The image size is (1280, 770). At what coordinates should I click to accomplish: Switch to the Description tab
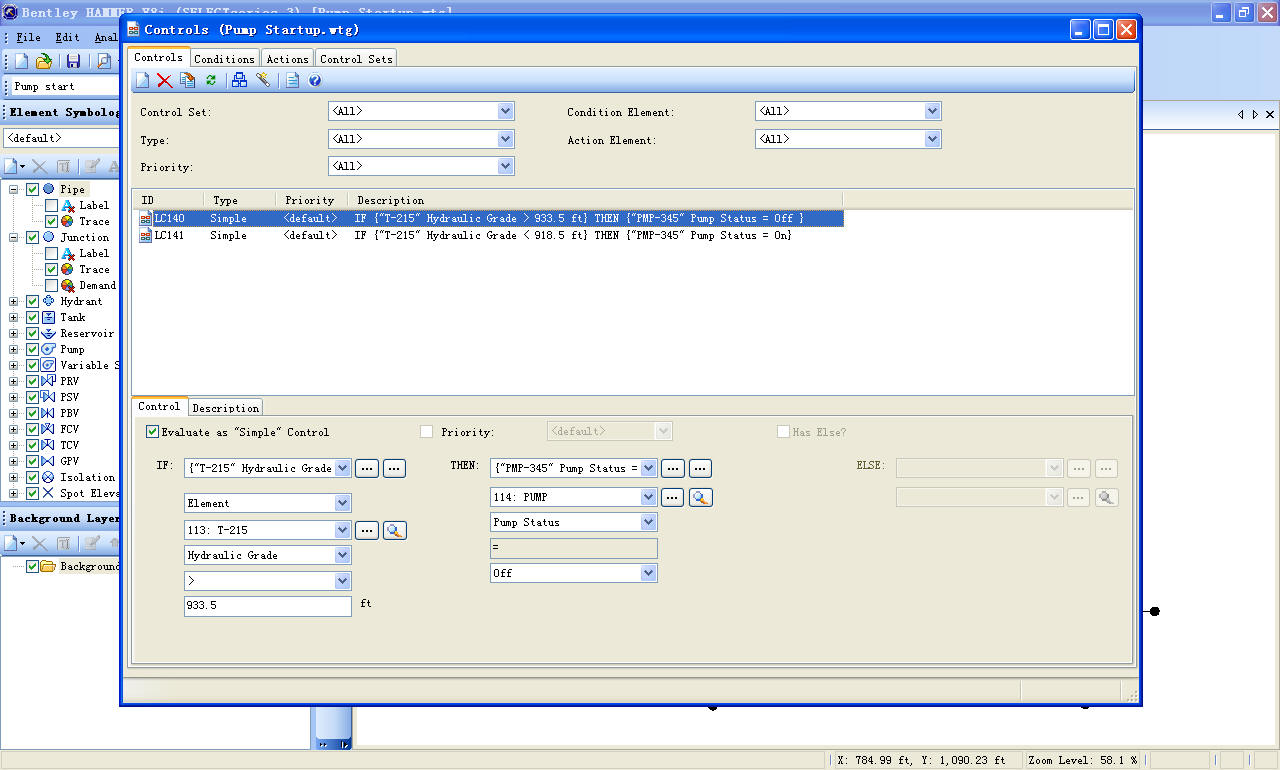[x=225, y=408]
